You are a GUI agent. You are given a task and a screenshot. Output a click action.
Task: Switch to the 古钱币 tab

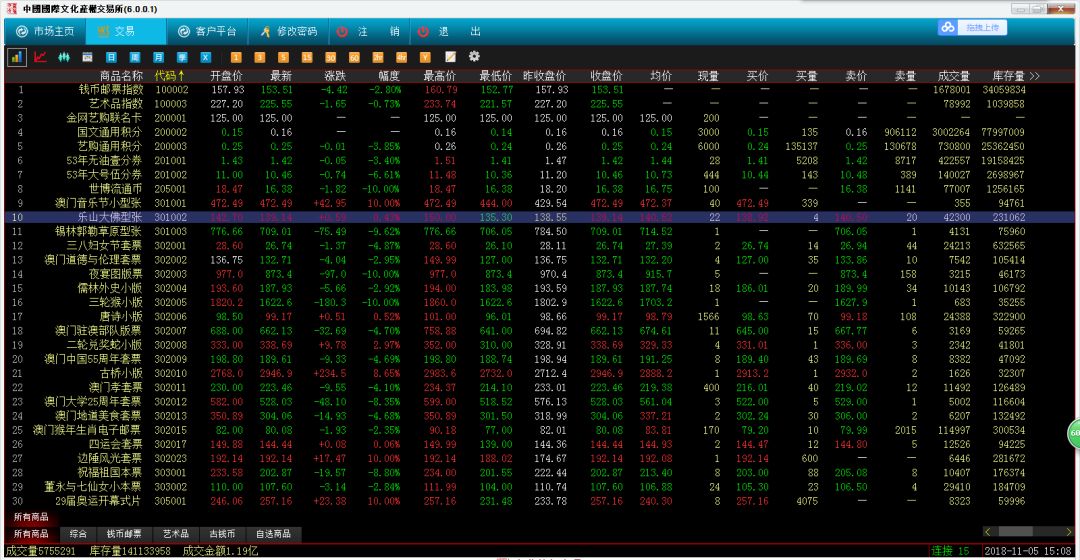(222, 534)
